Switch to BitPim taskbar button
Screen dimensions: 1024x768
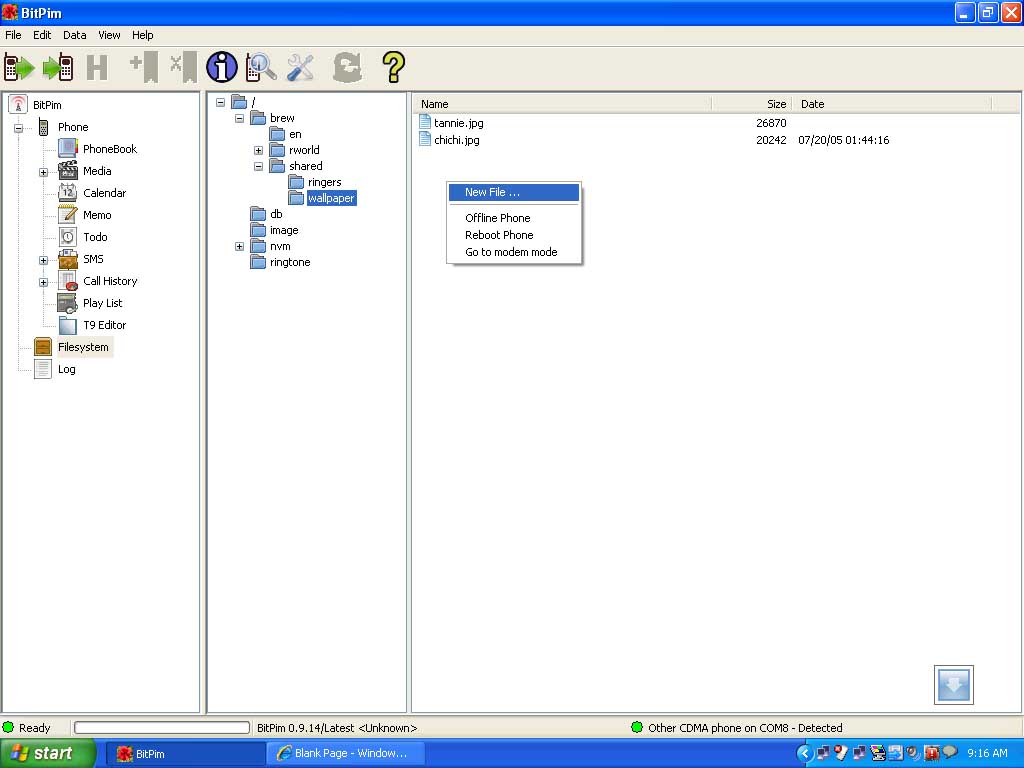[x=185, y=754]
